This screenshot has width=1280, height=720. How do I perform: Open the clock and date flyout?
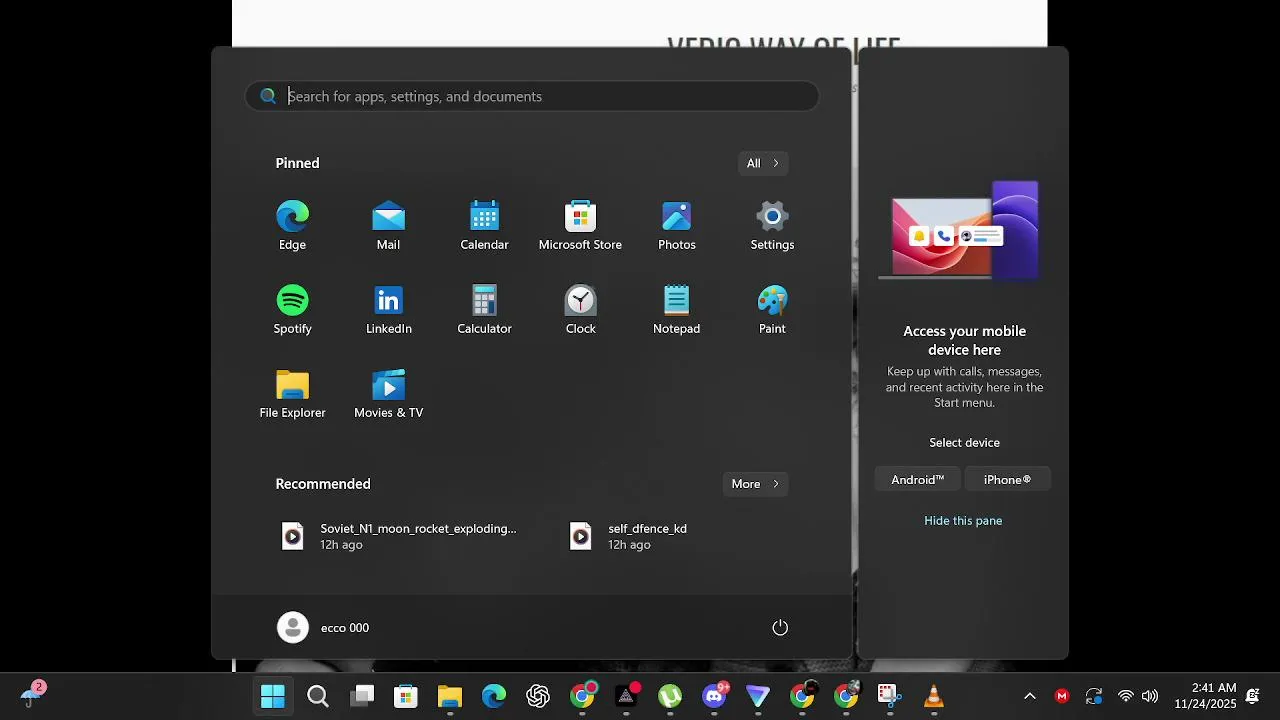point(1205,696)
